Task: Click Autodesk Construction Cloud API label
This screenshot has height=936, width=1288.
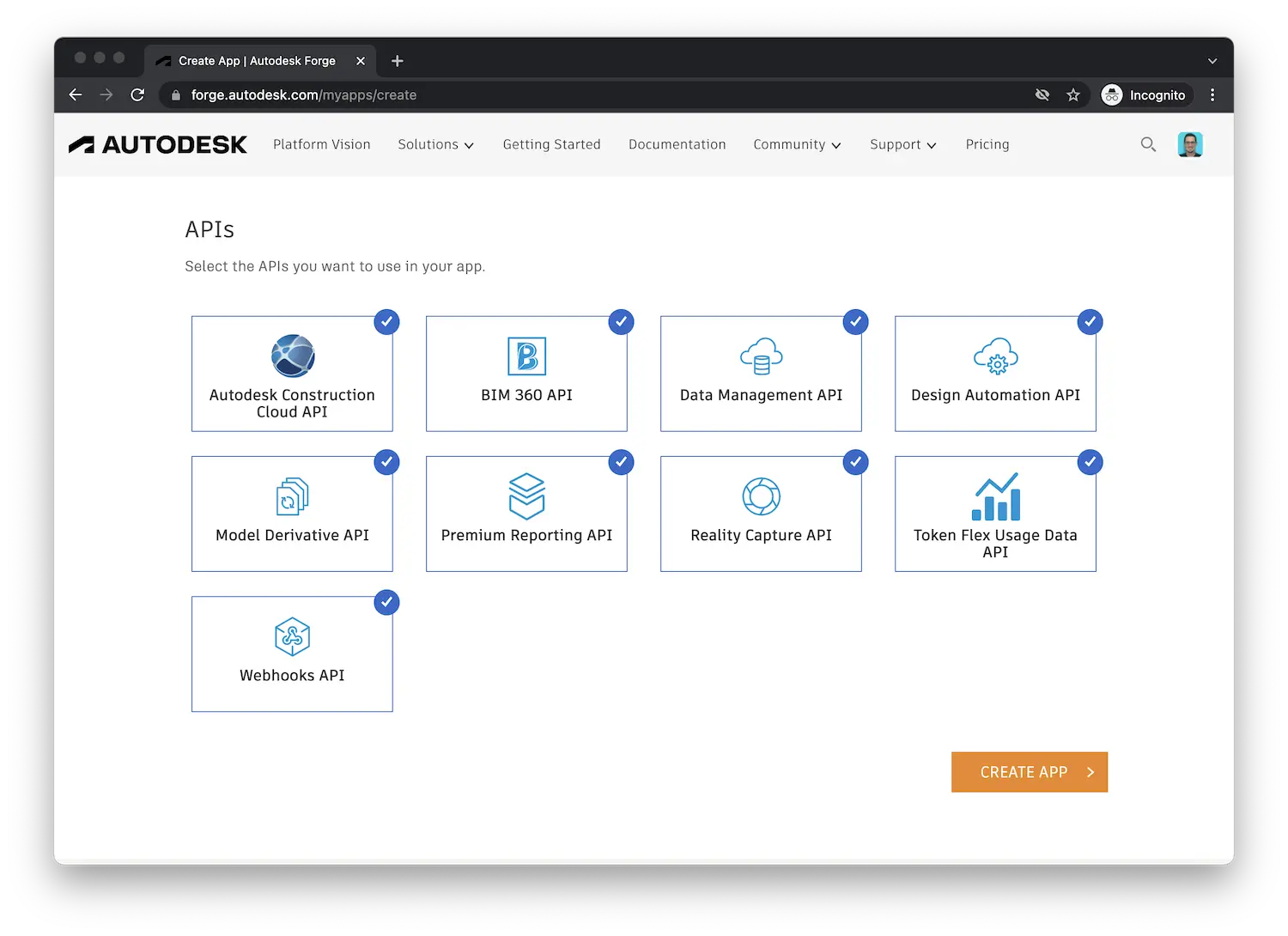Action: click(292, 404)
